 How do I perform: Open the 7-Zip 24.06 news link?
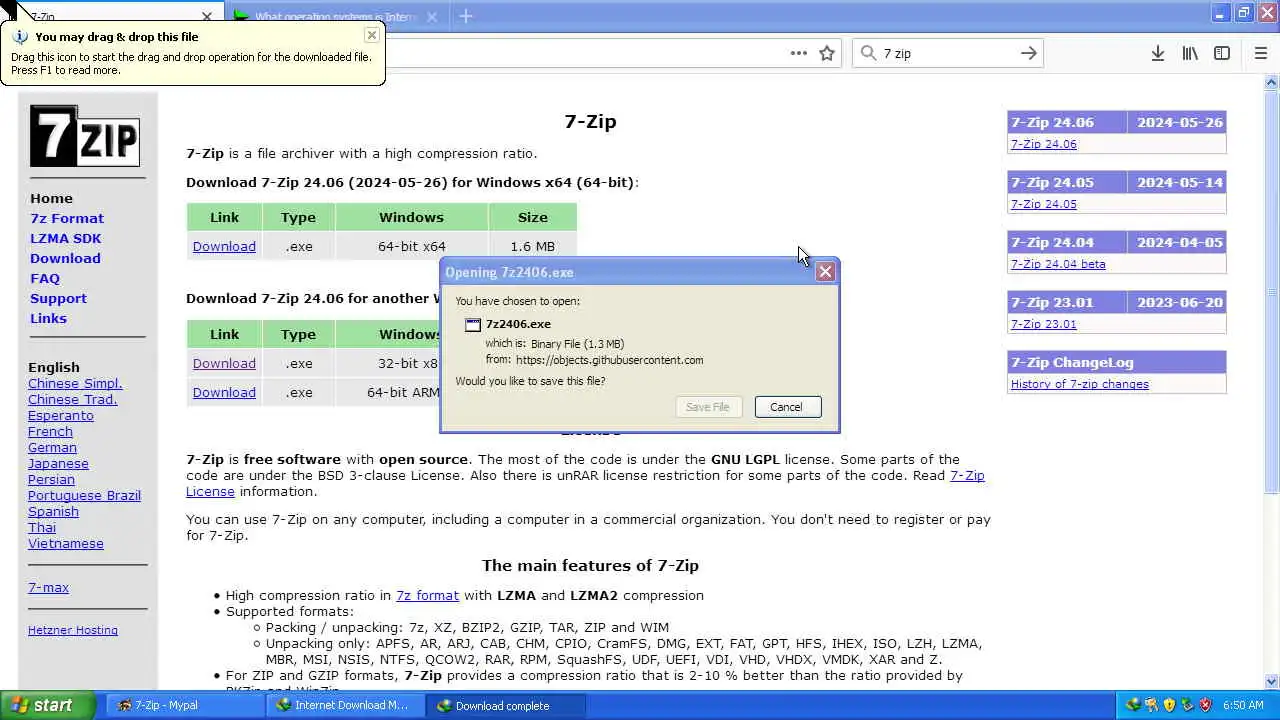coord(1043,144)
